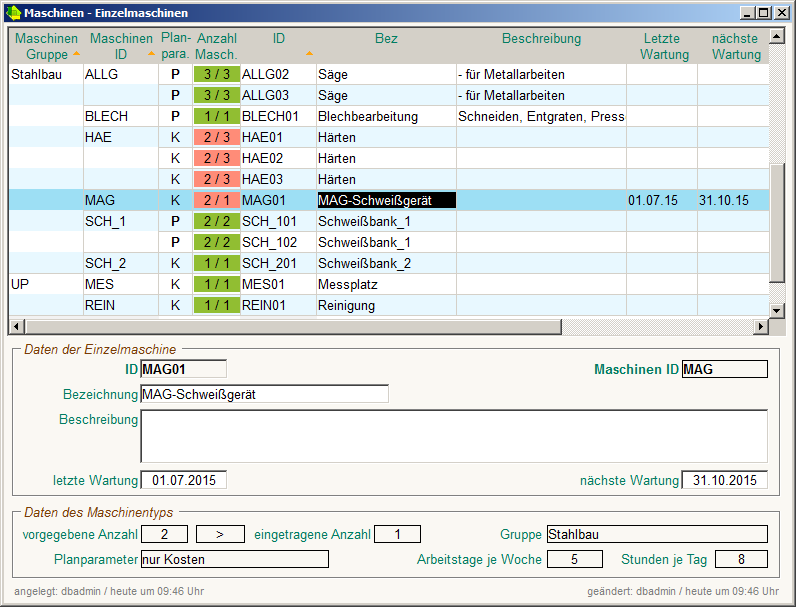
Task: Click the Blechbearbeitung designation cell
Action: pyautogui.click(x=386, y=116)
